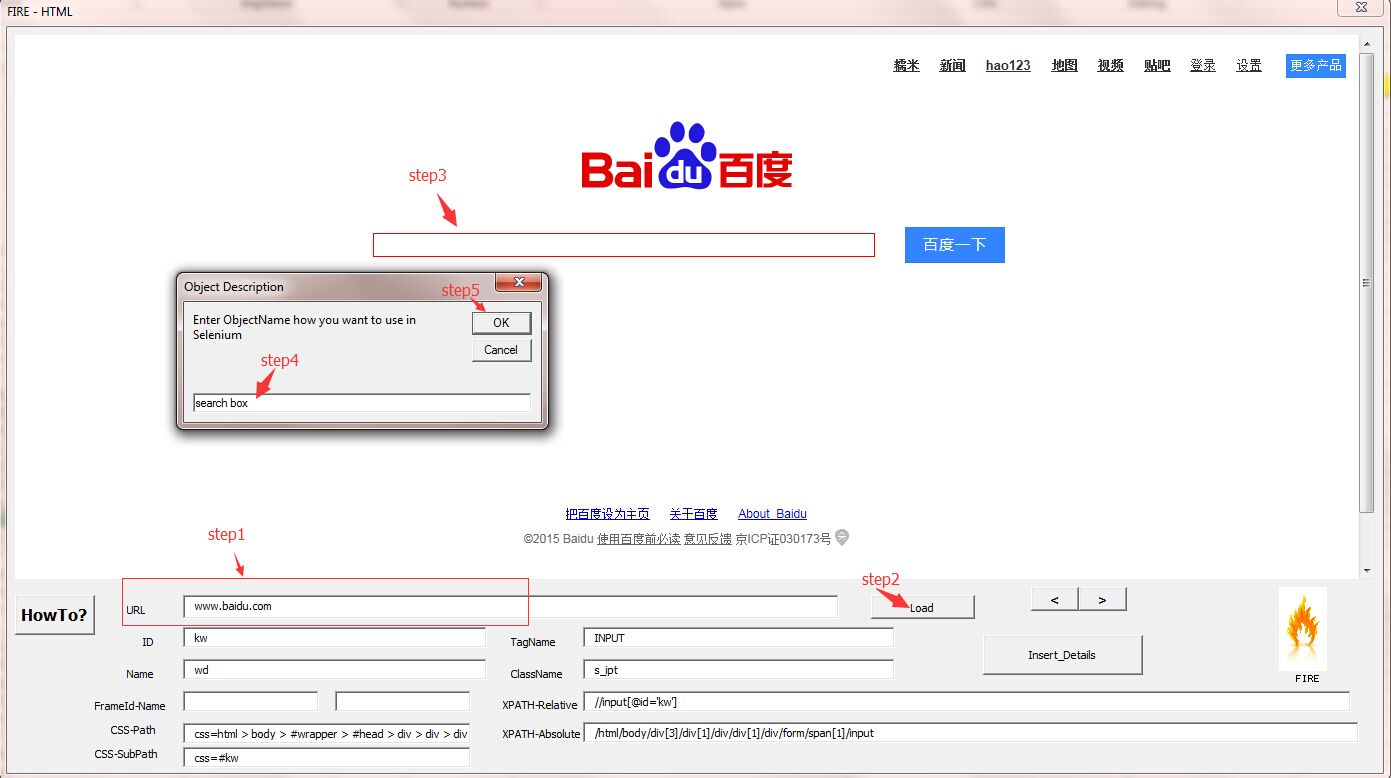Image resolution: width=1391 pixels, height=778 pixels.
Task: Click the 京ICP证030173号 text
Action: pos(783,539)
